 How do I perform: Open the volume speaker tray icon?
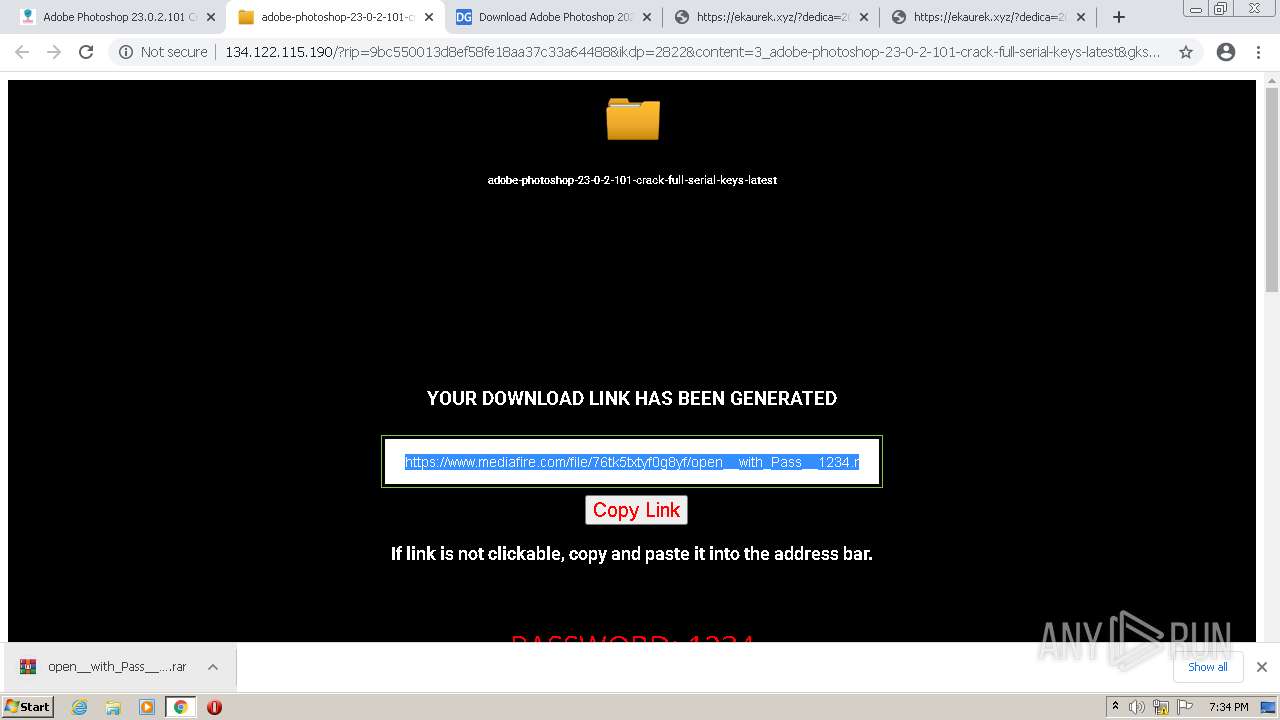pos(1137,707)
